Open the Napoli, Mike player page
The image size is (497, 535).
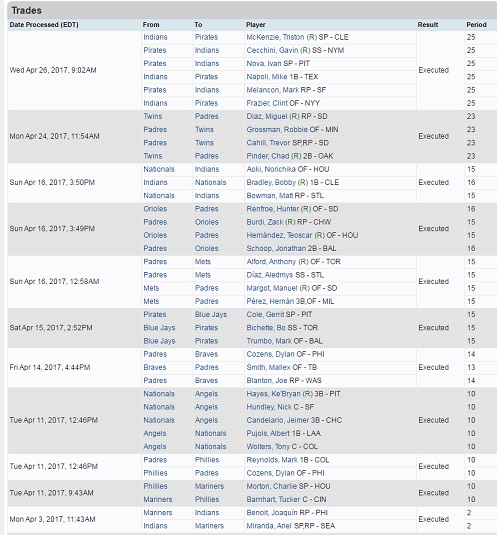267,77
